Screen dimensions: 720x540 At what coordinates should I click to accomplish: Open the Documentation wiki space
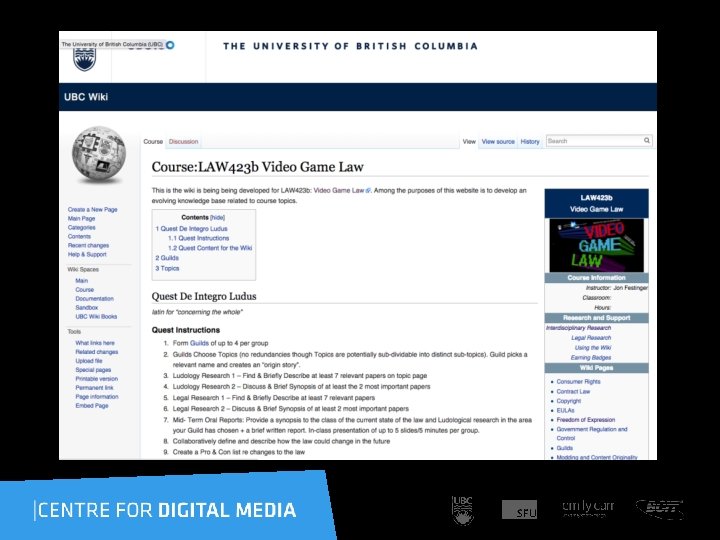95,298
